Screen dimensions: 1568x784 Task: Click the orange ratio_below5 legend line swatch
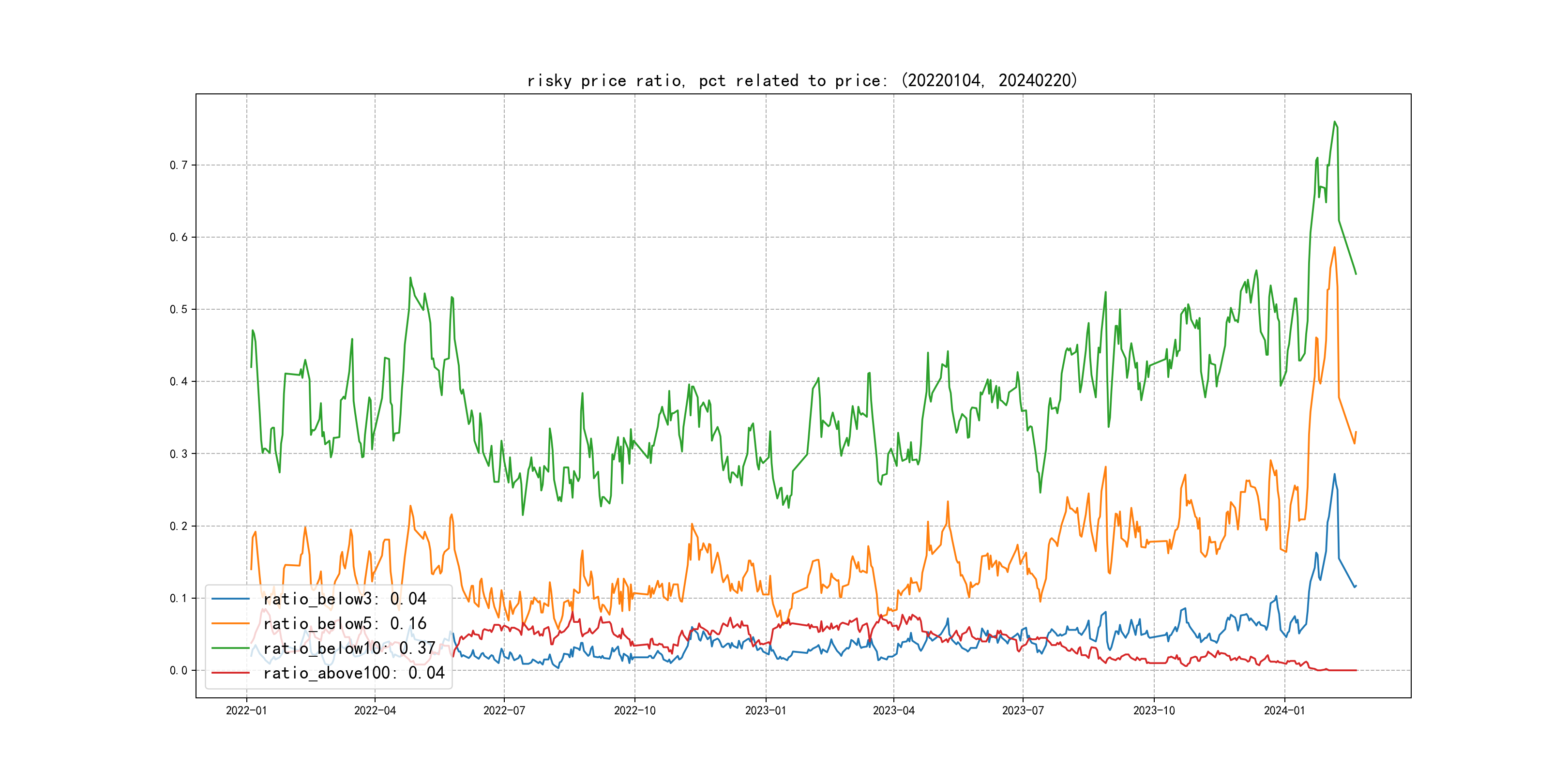(x=230, y=623)
